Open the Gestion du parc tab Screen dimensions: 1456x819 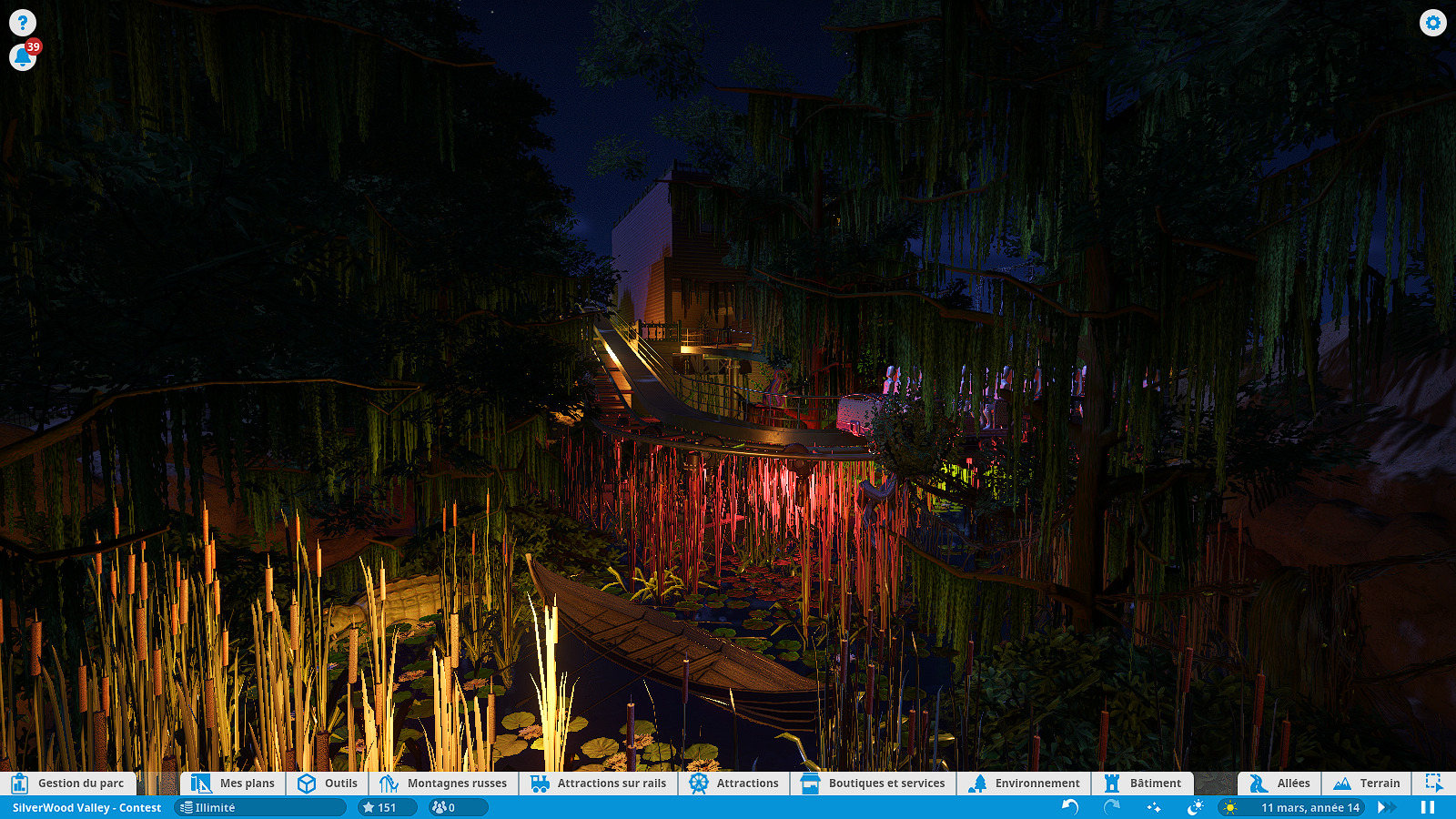pos(68,784)
